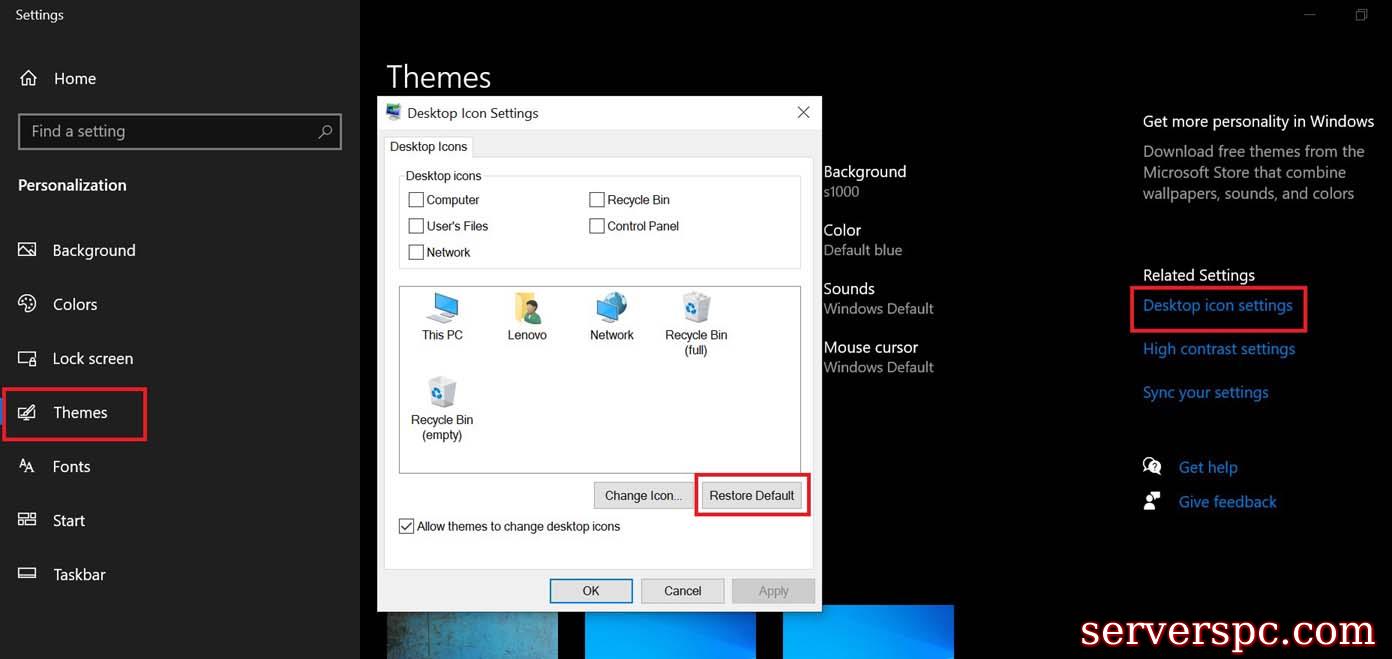This screenshot has width=1392, height=659.
Task: Click the Home icon in sidebar
Action: click(x=28, y=78)
